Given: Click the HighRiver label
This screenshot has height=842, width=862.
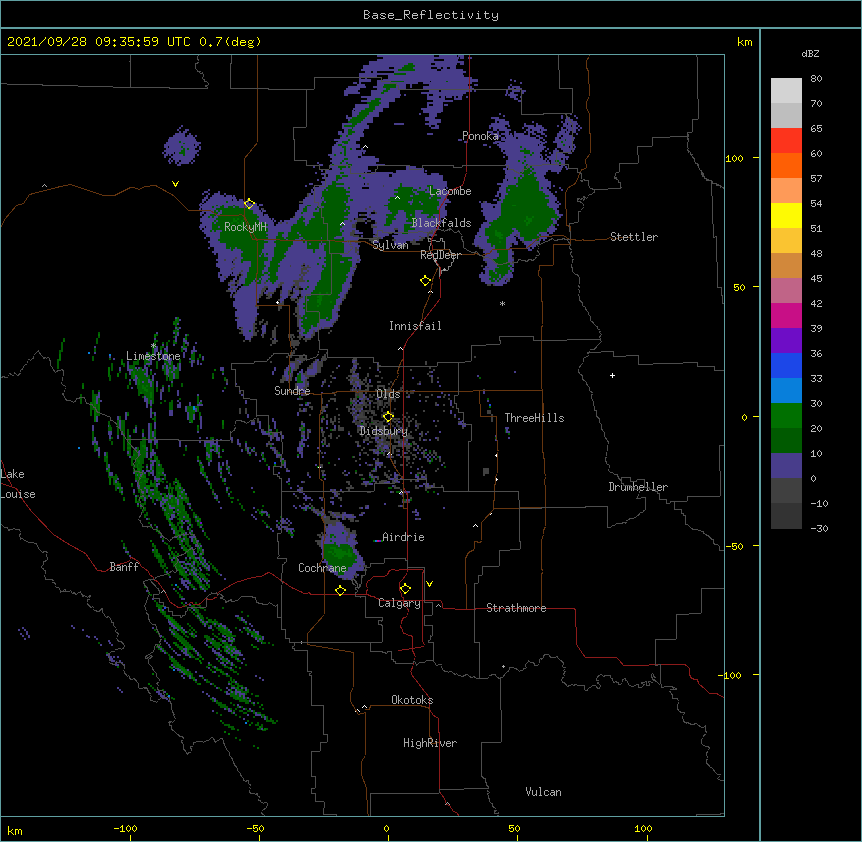Looking at the screenshot, I should pos(430,743).
